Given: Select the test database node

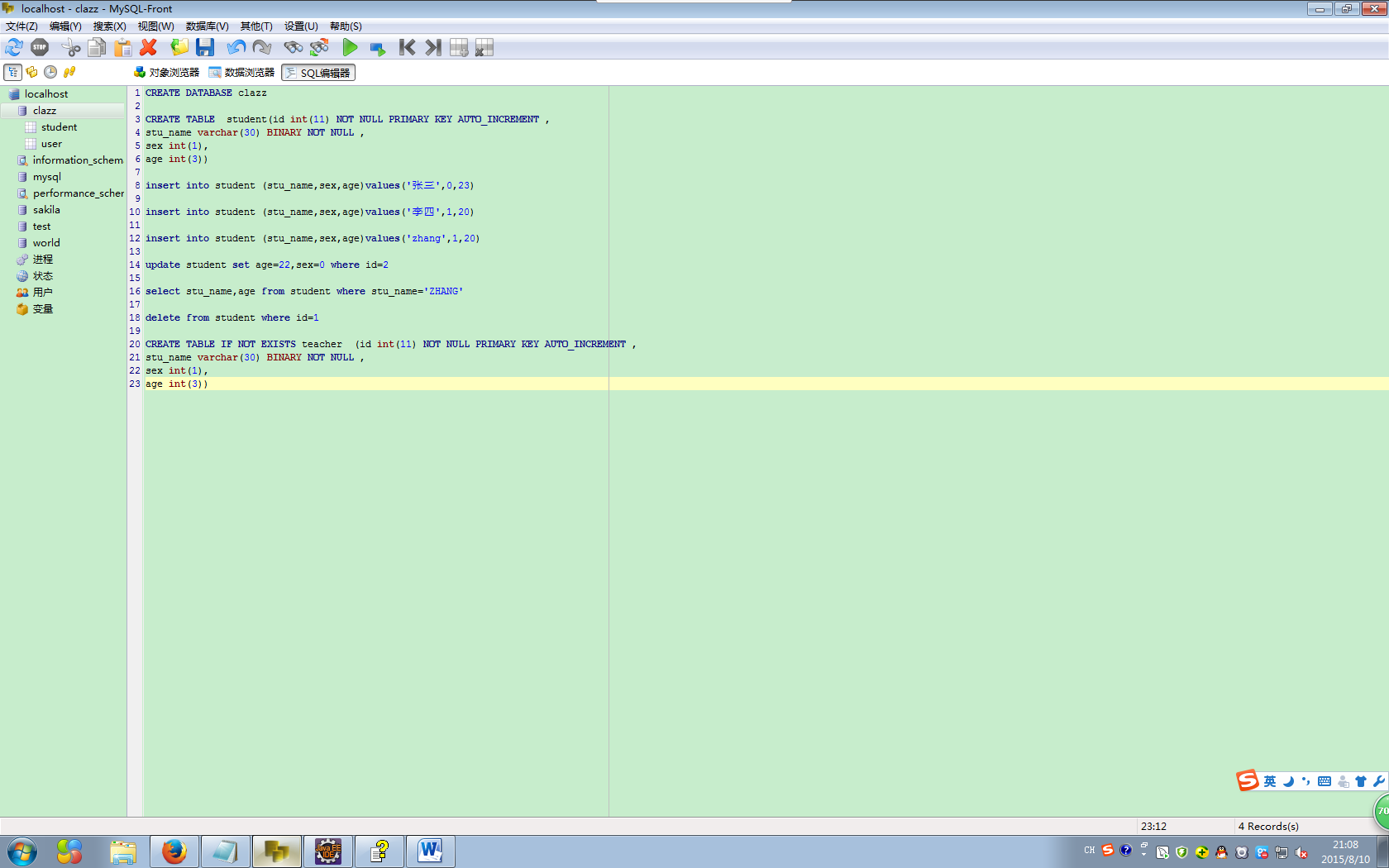Looking at the screenshot, I should (x=41, y=227).
